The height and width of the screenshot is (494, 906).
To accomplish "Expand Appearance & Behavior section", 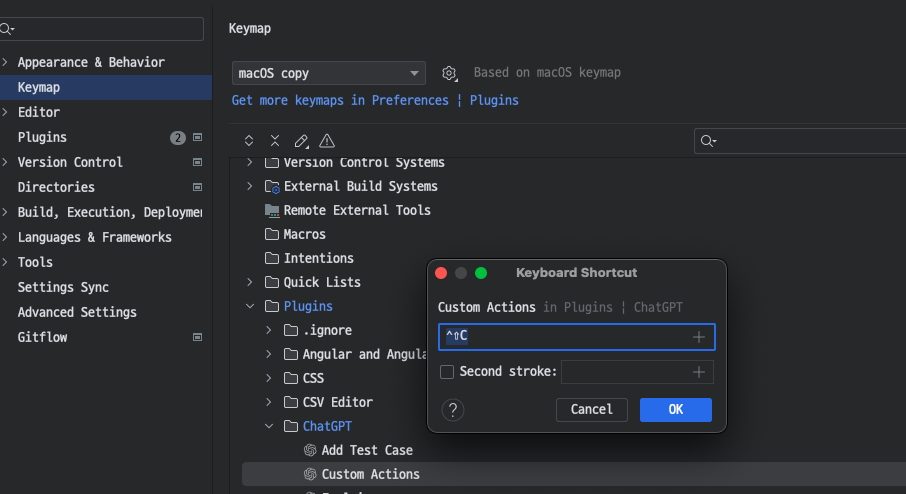I will (5, 62).
